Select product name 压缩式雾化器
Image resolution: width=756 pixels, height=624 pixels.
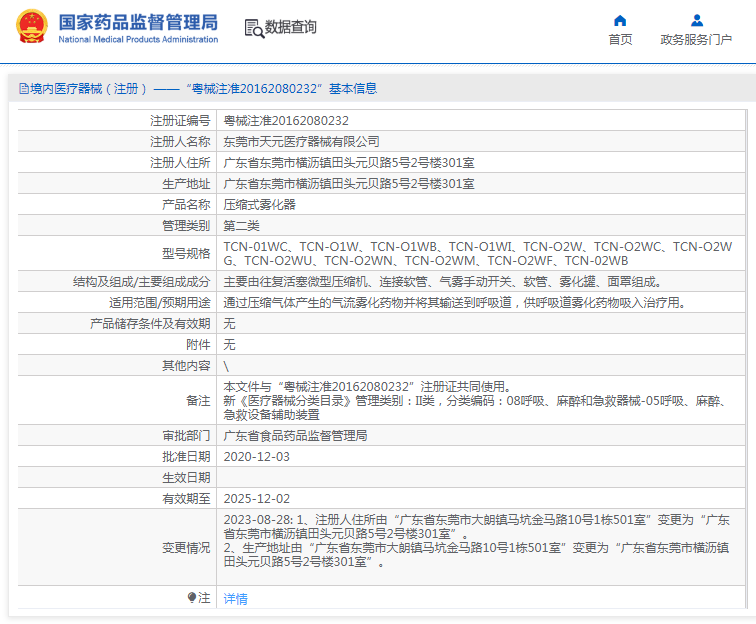pyautogui.click(x=259, y=204)
